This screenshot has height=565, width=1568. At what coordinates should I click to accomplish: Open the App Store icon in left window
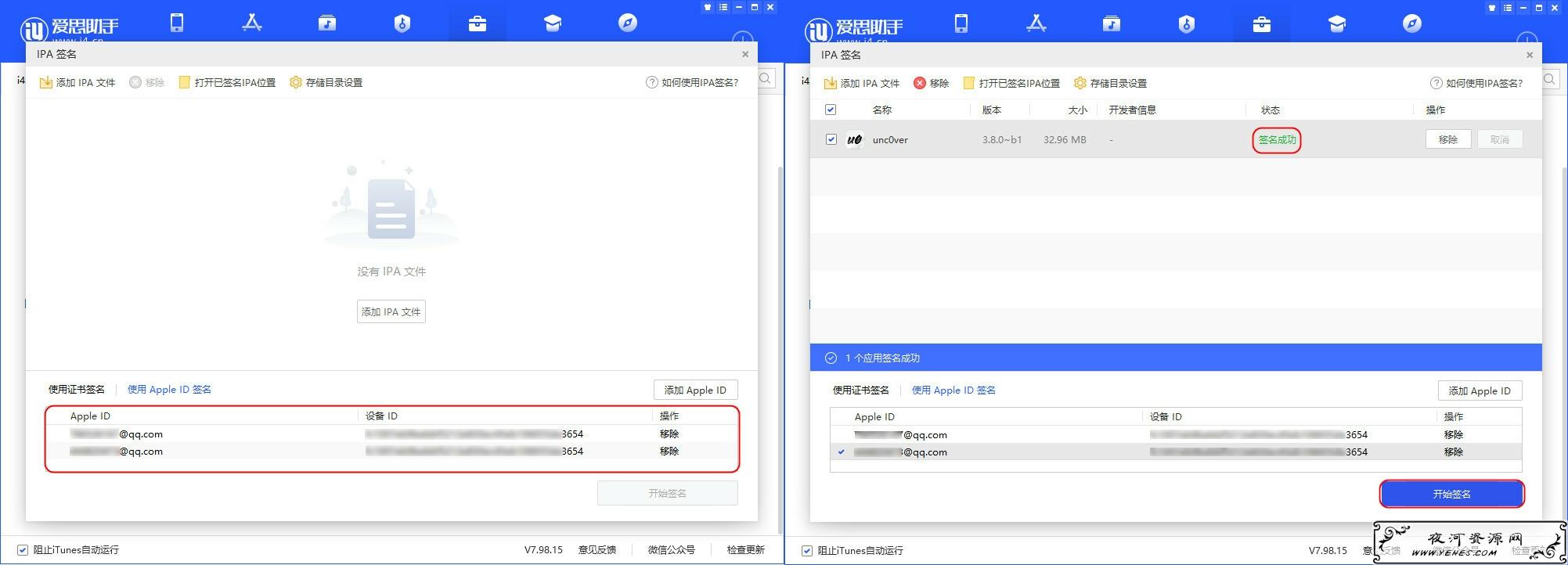point(252,23)
